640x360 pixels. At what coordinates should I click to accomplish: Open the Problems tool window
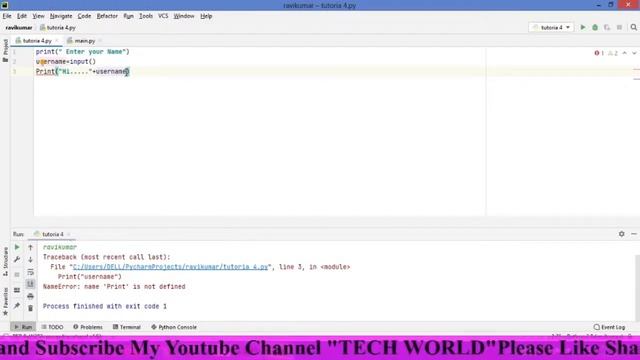tap(88, 327)
